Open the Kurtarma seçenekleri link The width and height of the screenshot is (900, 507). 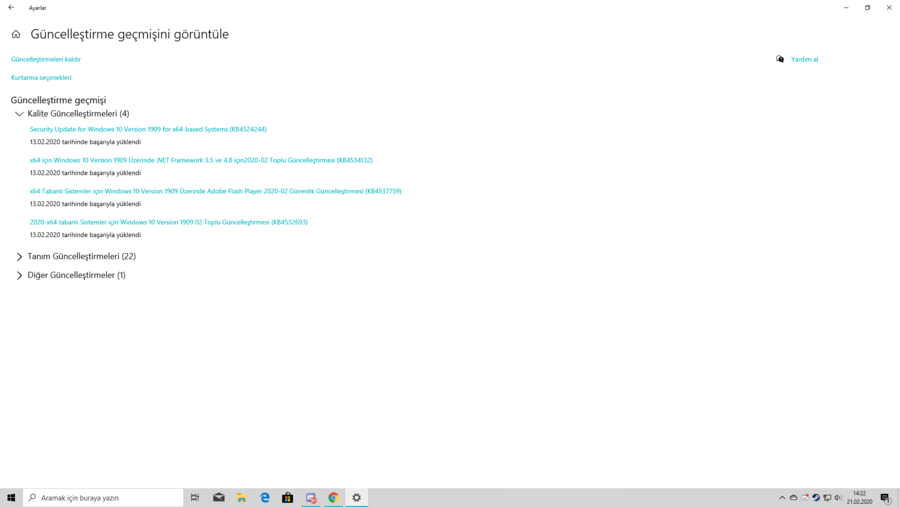41,78
